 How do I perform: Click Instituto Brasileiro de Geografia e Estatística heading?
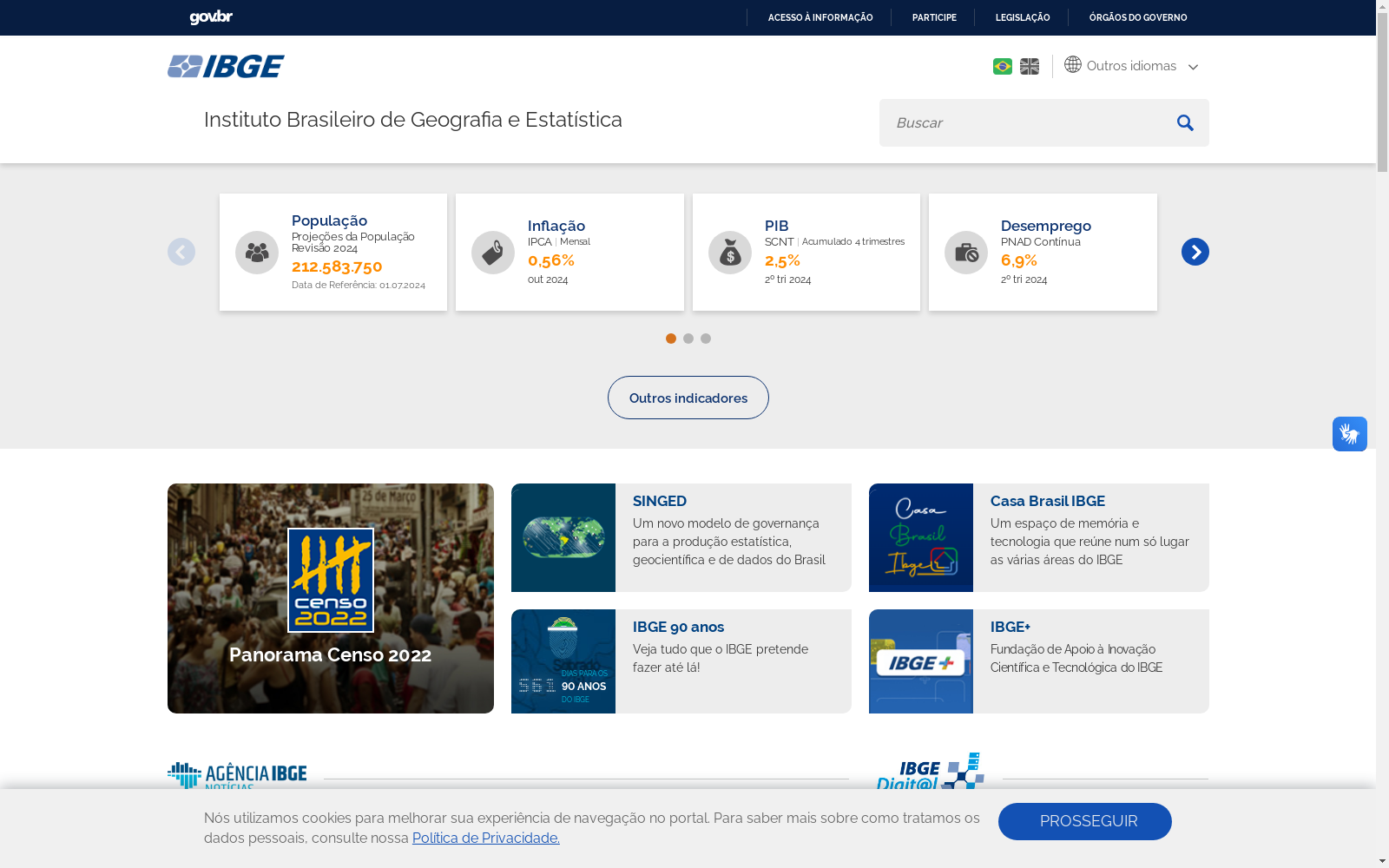(x=413, y=120)
